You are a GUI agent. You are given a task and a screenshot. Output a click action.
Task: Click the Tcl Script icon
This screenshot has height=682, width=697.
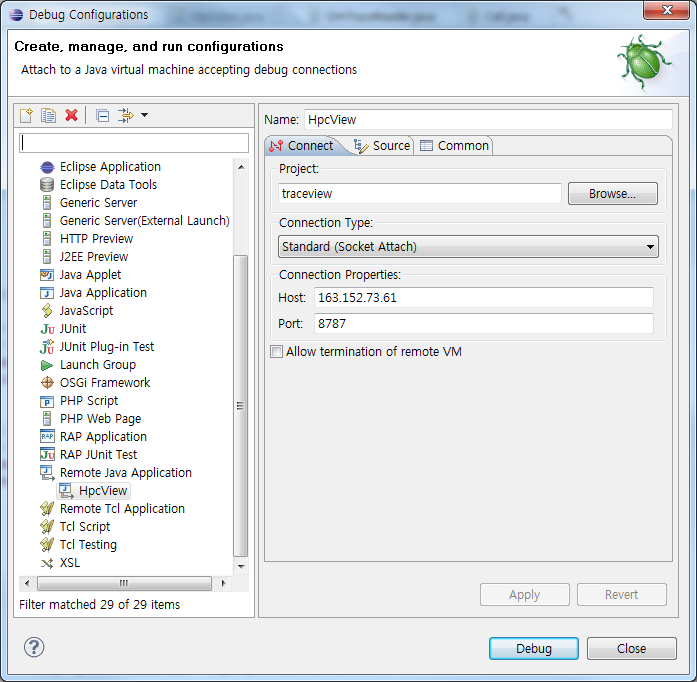[x=47, y=527]
